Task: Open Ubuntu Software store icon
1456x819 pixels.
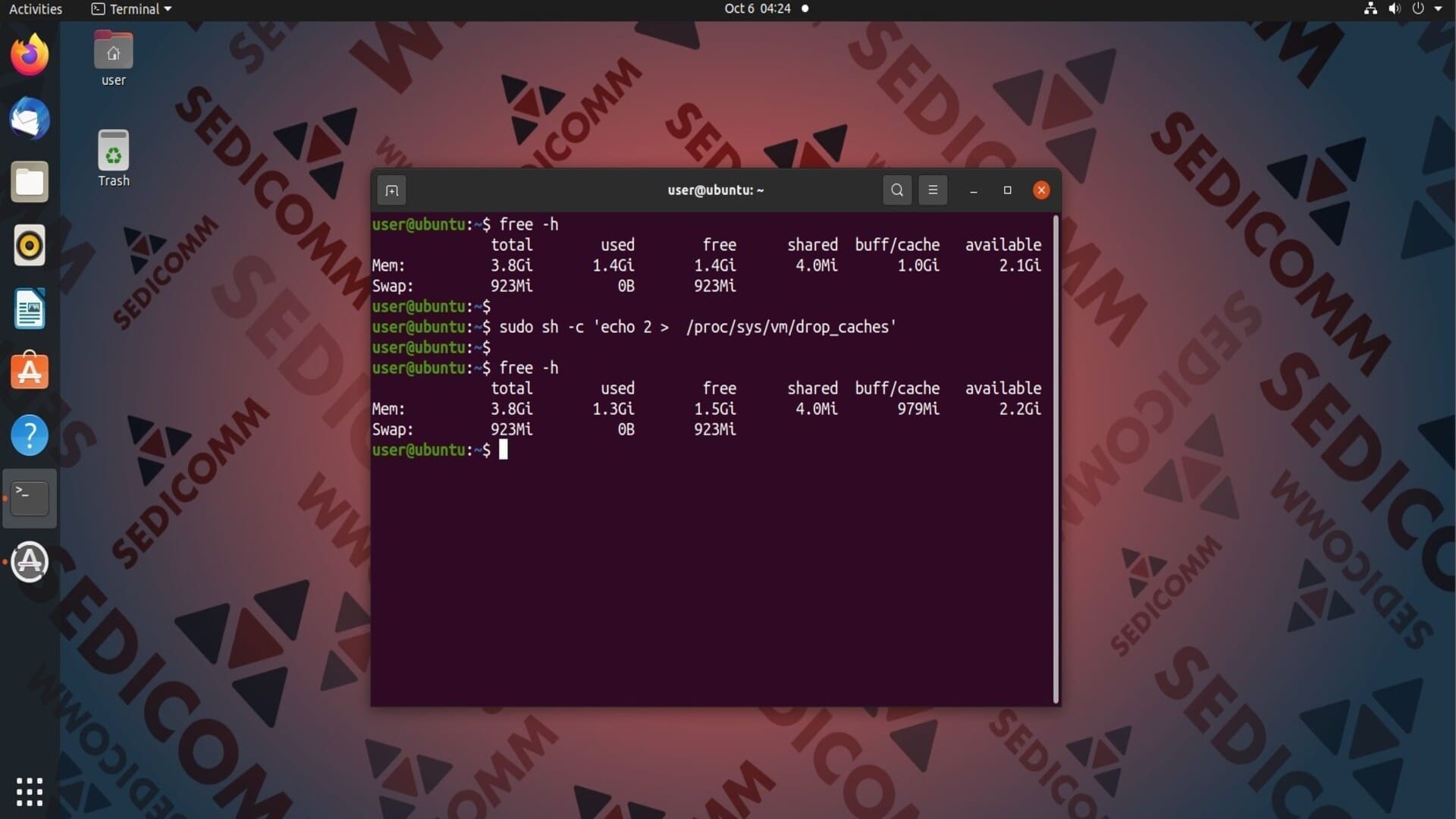Action: tap(30, 372)
